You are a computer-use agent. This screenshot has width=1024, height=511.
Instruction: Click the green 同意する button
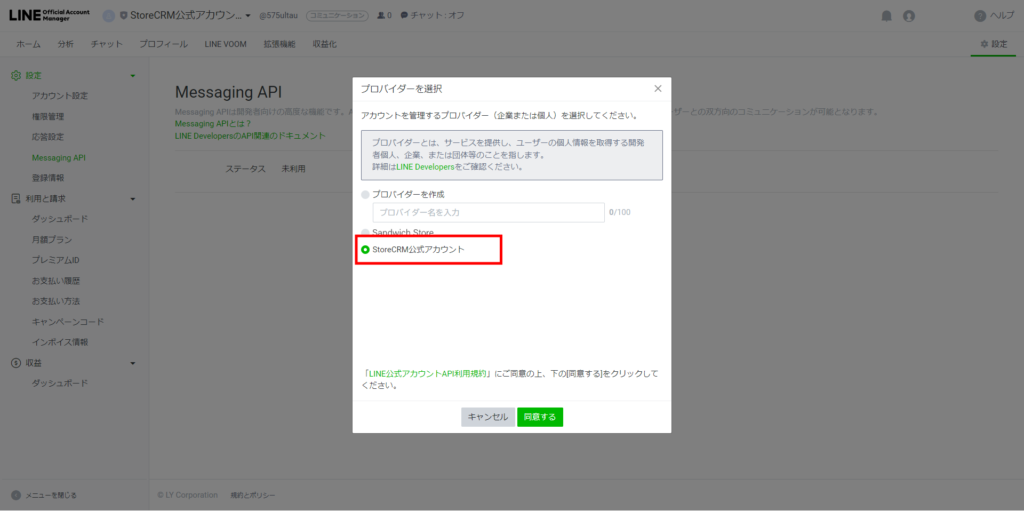point(540,417)
